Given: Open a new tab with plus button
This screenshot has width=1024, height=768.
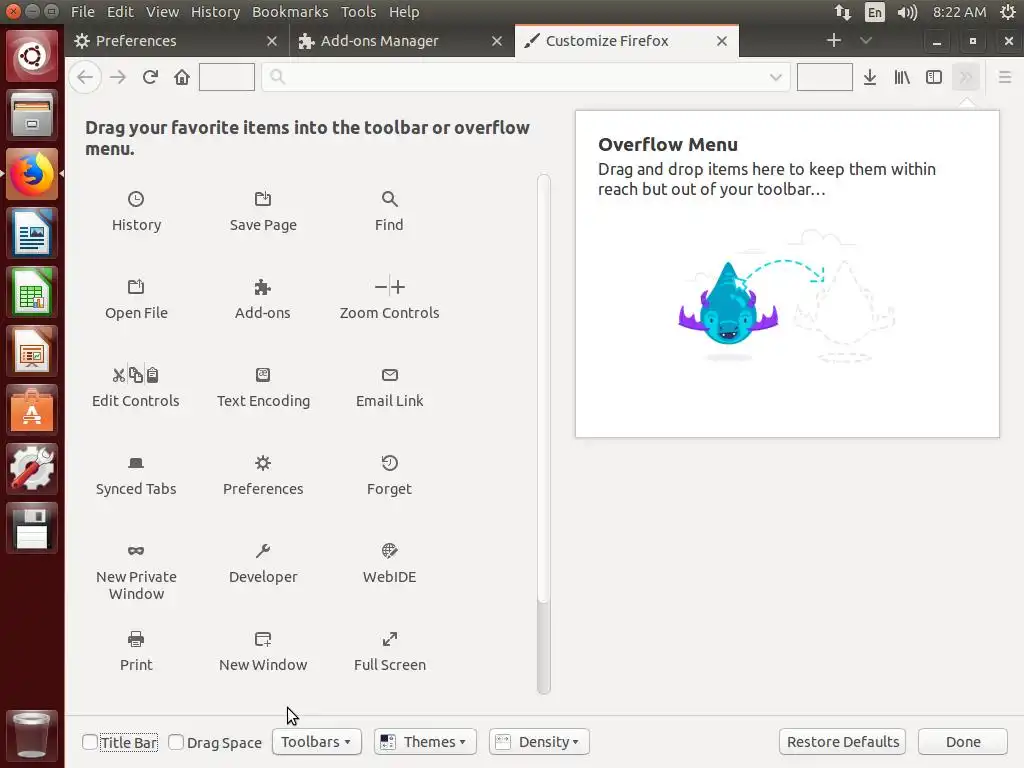Looking at the screenshot, I should coord(834,40).
